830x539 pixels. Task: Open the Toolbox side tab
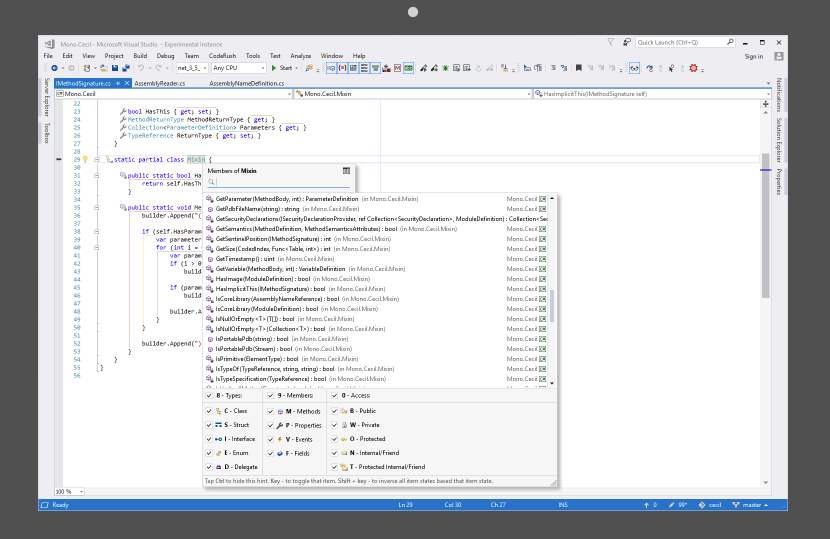coord(47,132)
